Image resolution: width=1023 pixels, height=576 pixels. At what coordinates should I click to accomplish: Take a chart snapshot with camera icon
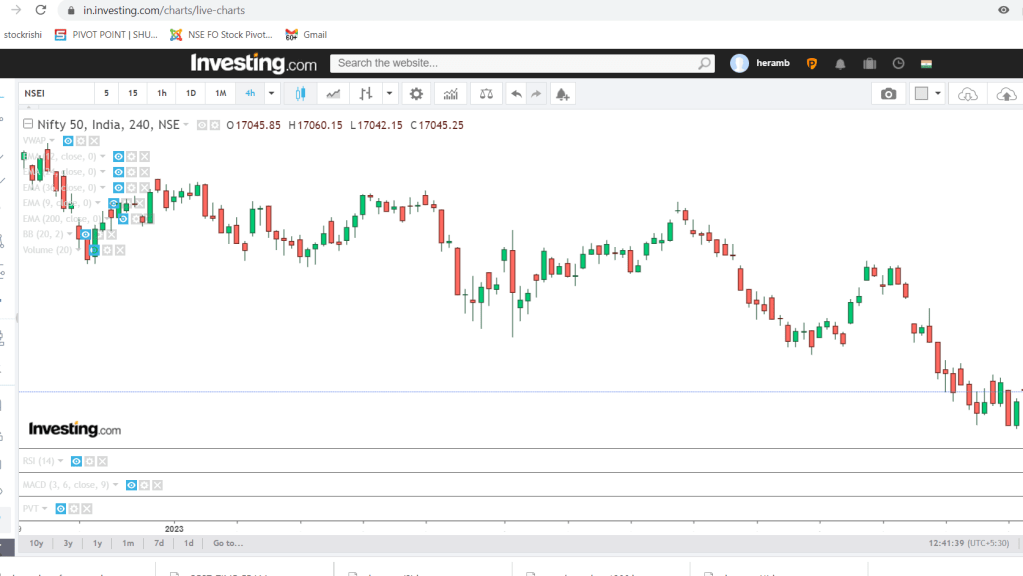[x=888, y=94]
